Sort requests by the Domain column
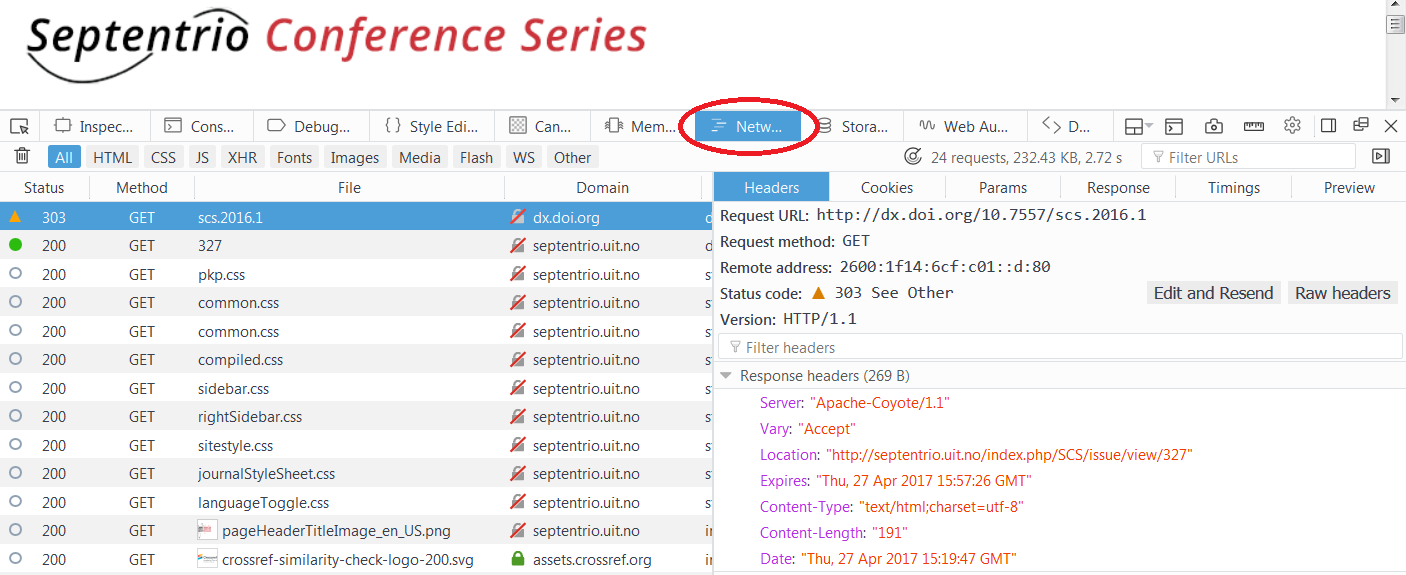 [603, 187]
